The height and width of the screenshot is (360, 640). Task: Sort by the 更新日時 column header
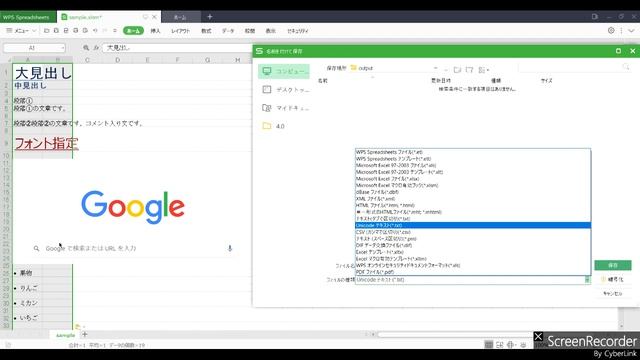(x=441, y=81)
